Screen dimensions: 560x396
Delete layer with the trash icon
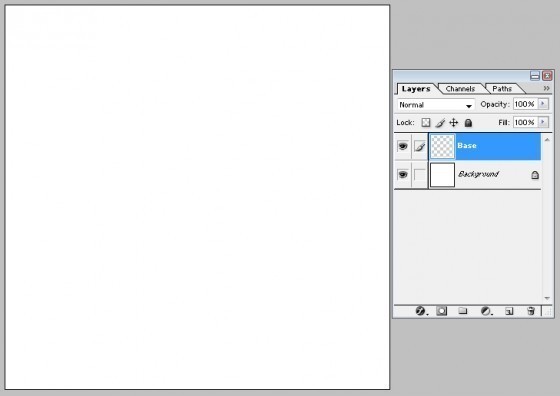tap(531, 311)
